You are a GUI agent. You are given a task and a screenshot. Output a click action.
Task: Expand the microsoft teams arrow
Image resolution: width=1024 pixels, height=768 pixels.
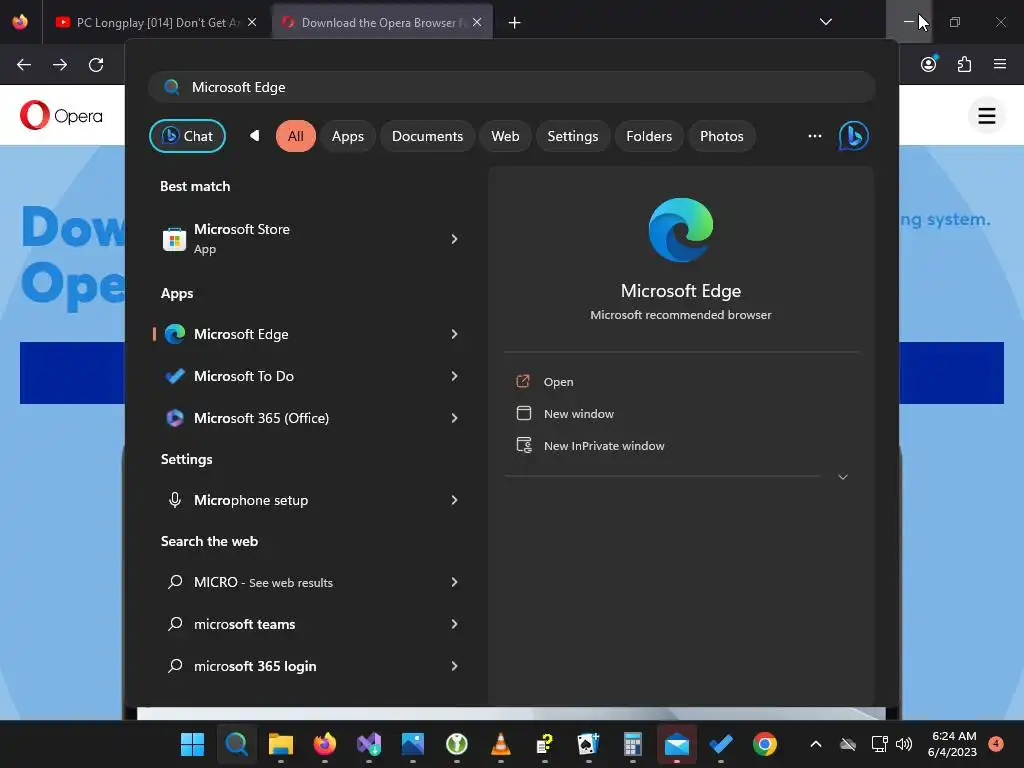tap(455, 624)
